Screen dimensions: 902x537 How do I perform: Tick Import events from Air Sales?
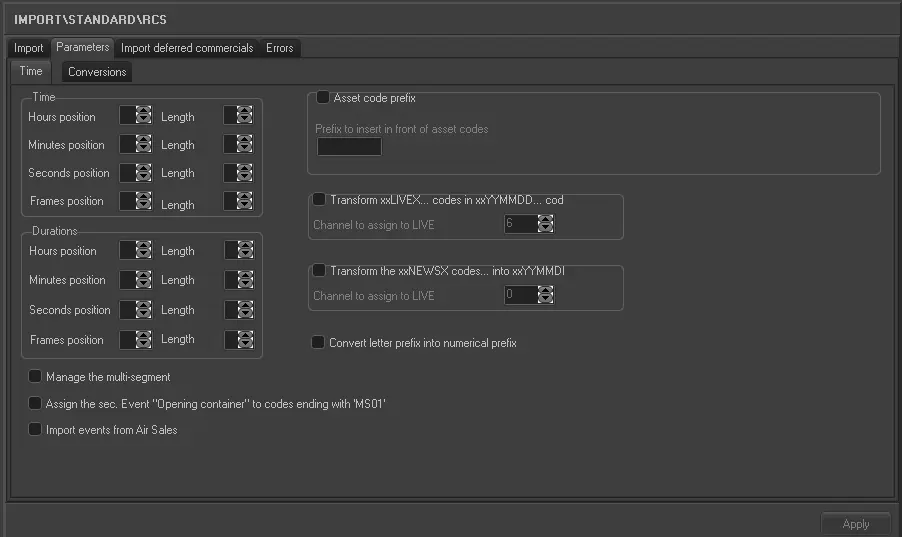(x=36, y=430)
